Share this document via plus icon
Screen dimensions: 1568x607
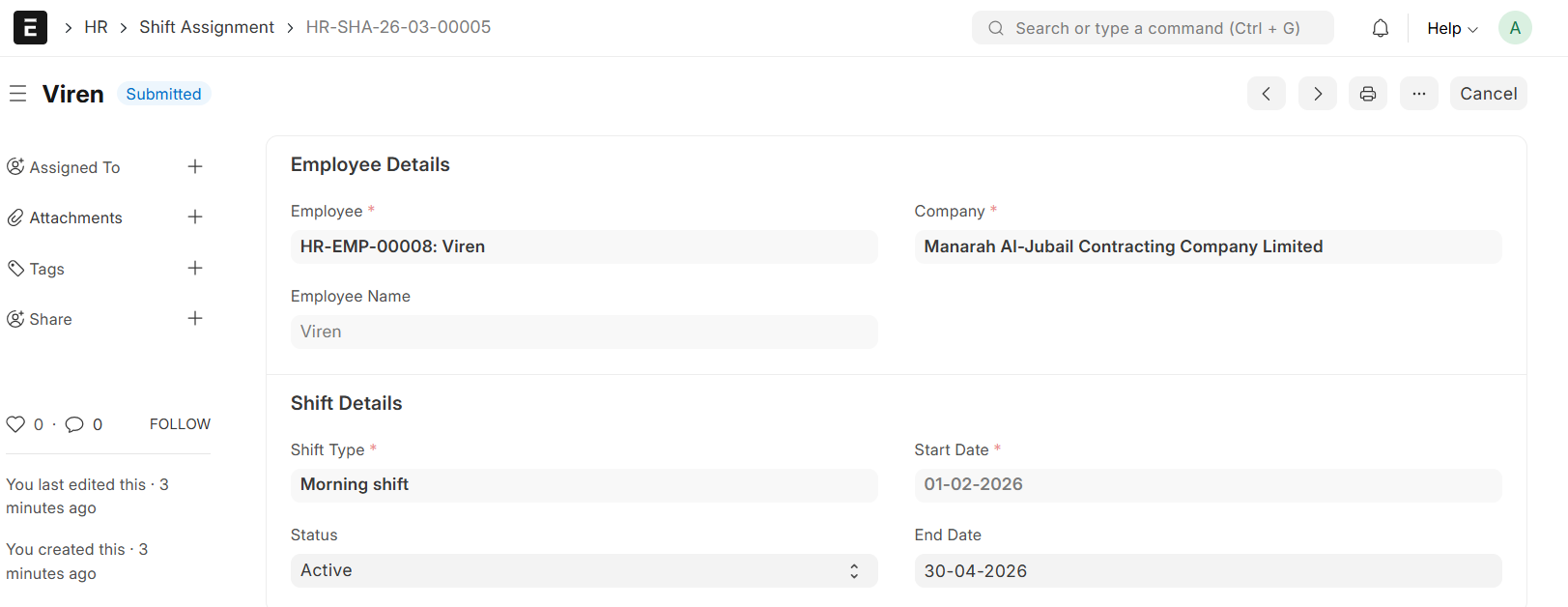coord(195,318)
